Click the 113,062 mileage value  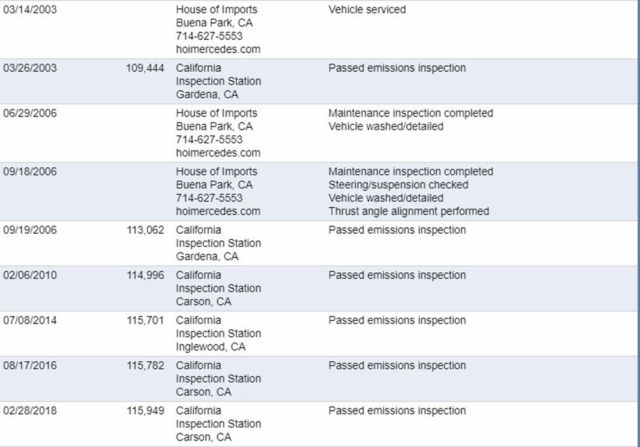coord(145,230)
